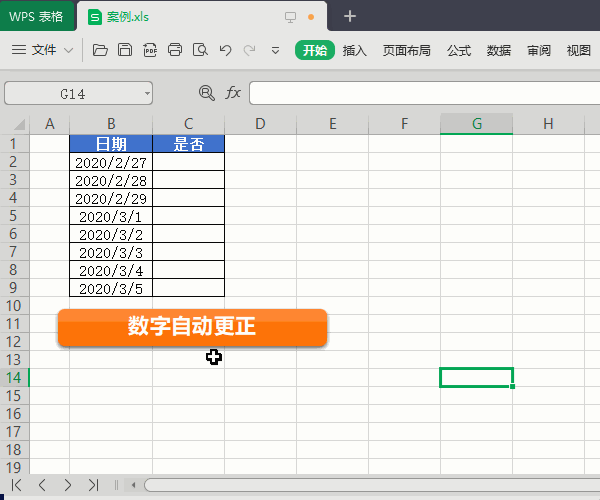
Task: Click the orange 数字自动更正 button
Action: click(x=192, y=327)
